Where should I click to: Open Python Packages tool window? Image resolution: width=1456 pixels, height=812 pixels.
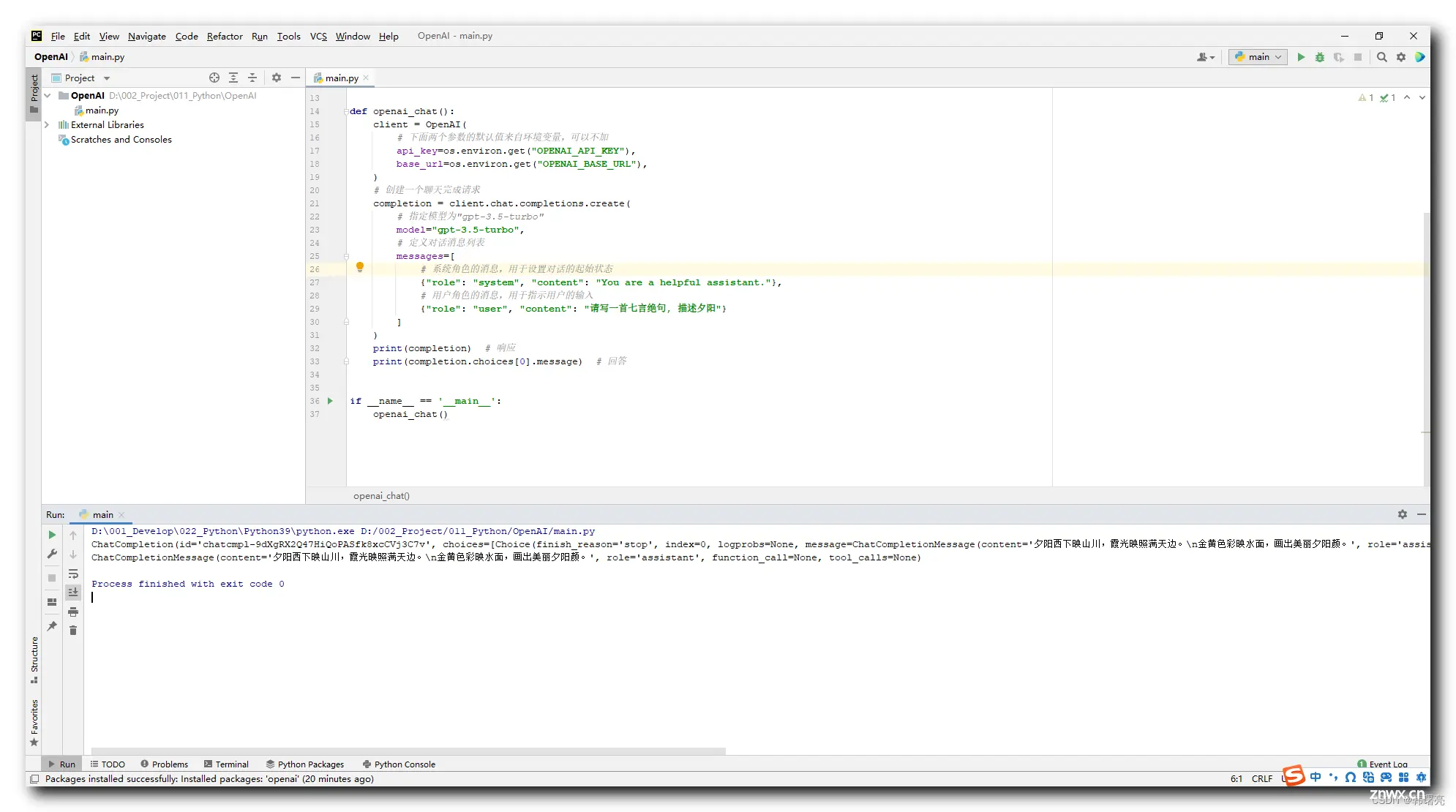pyautogui.click(x=305, y=764)
